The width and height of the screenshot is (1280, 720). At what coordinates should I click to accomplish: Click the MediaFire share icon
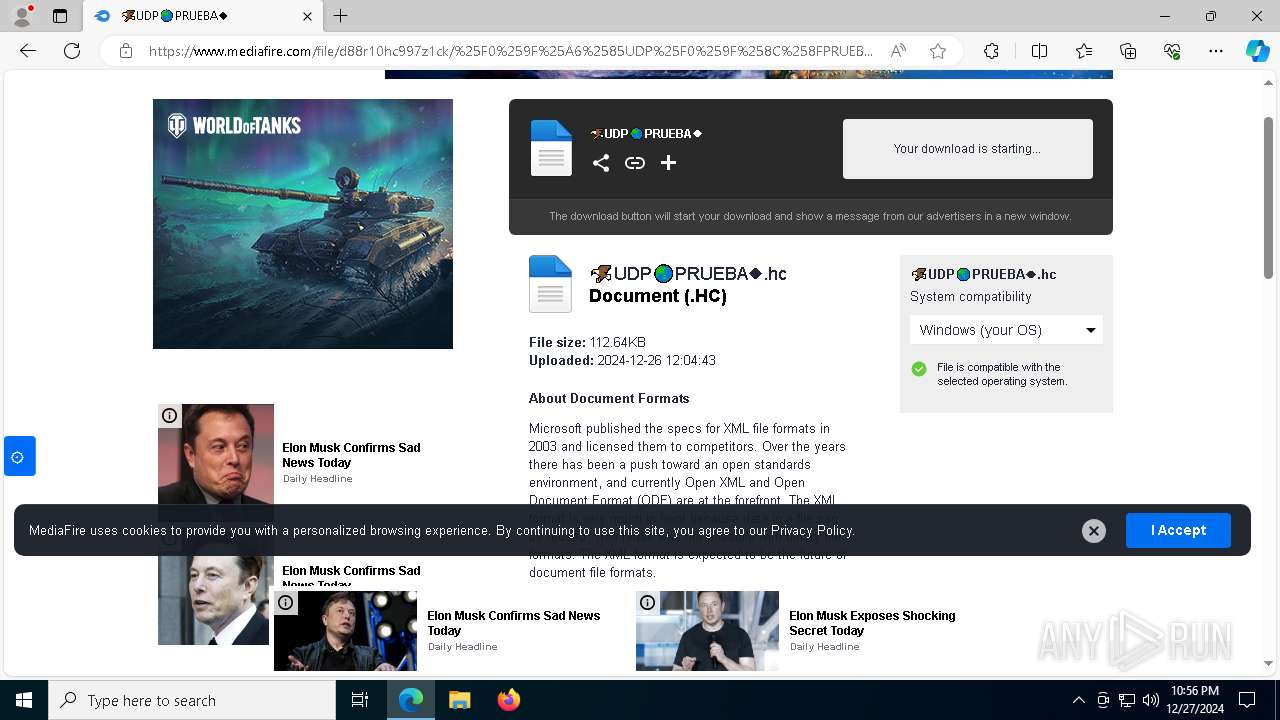click(x=601, y=163)
